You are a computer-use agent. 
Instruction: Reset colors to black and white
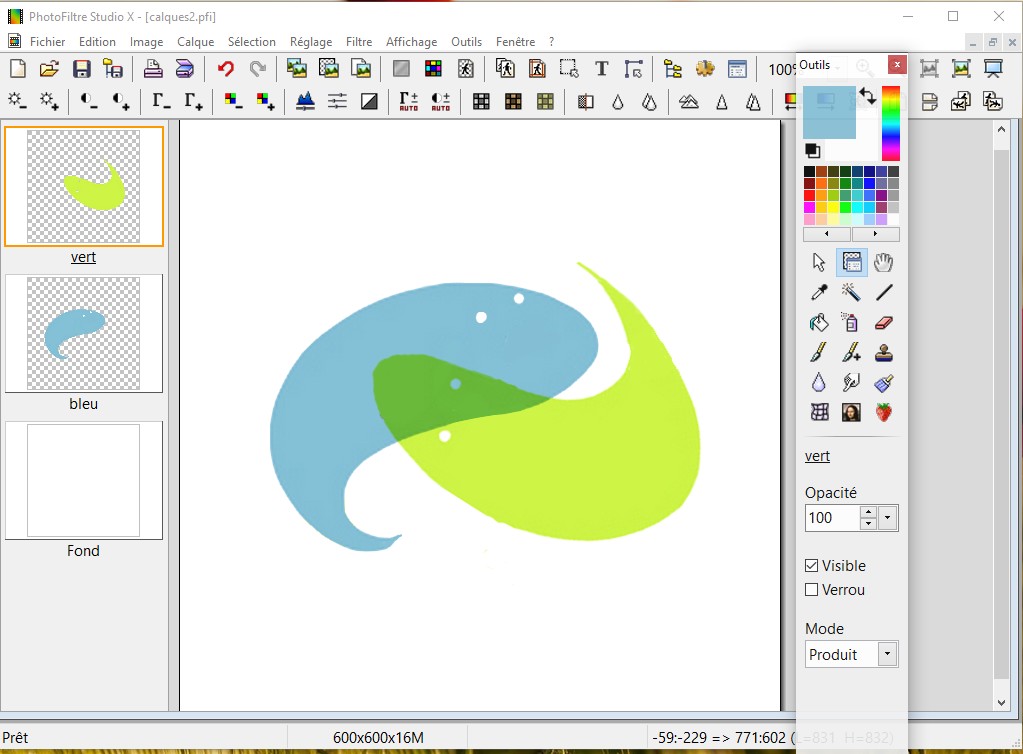[812, 151]
